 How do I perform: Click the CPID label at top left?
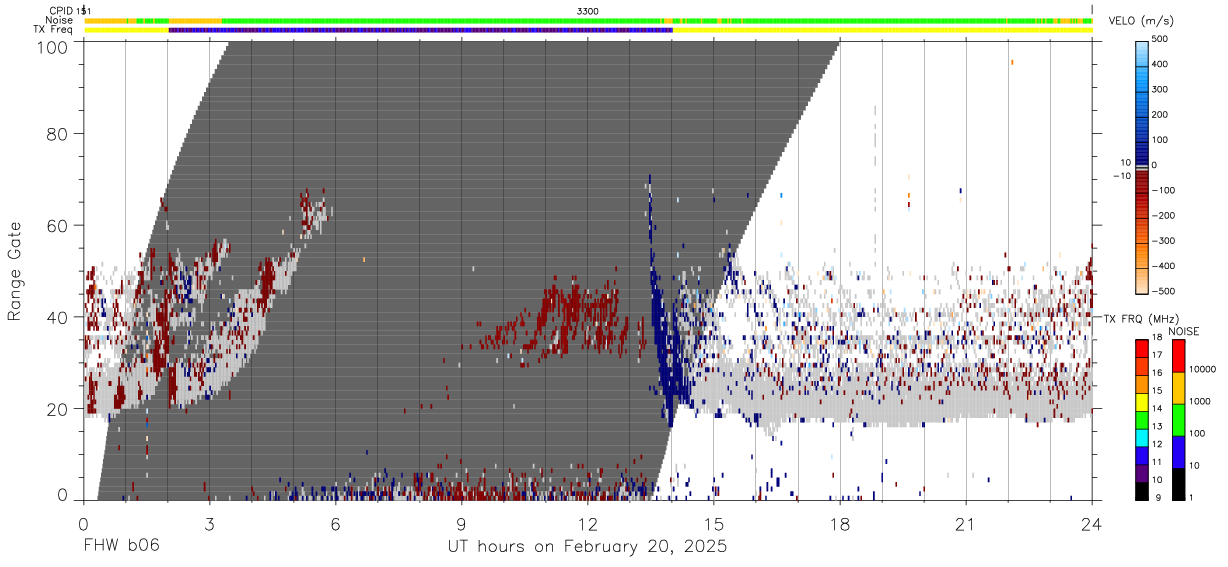coord(61,10)
